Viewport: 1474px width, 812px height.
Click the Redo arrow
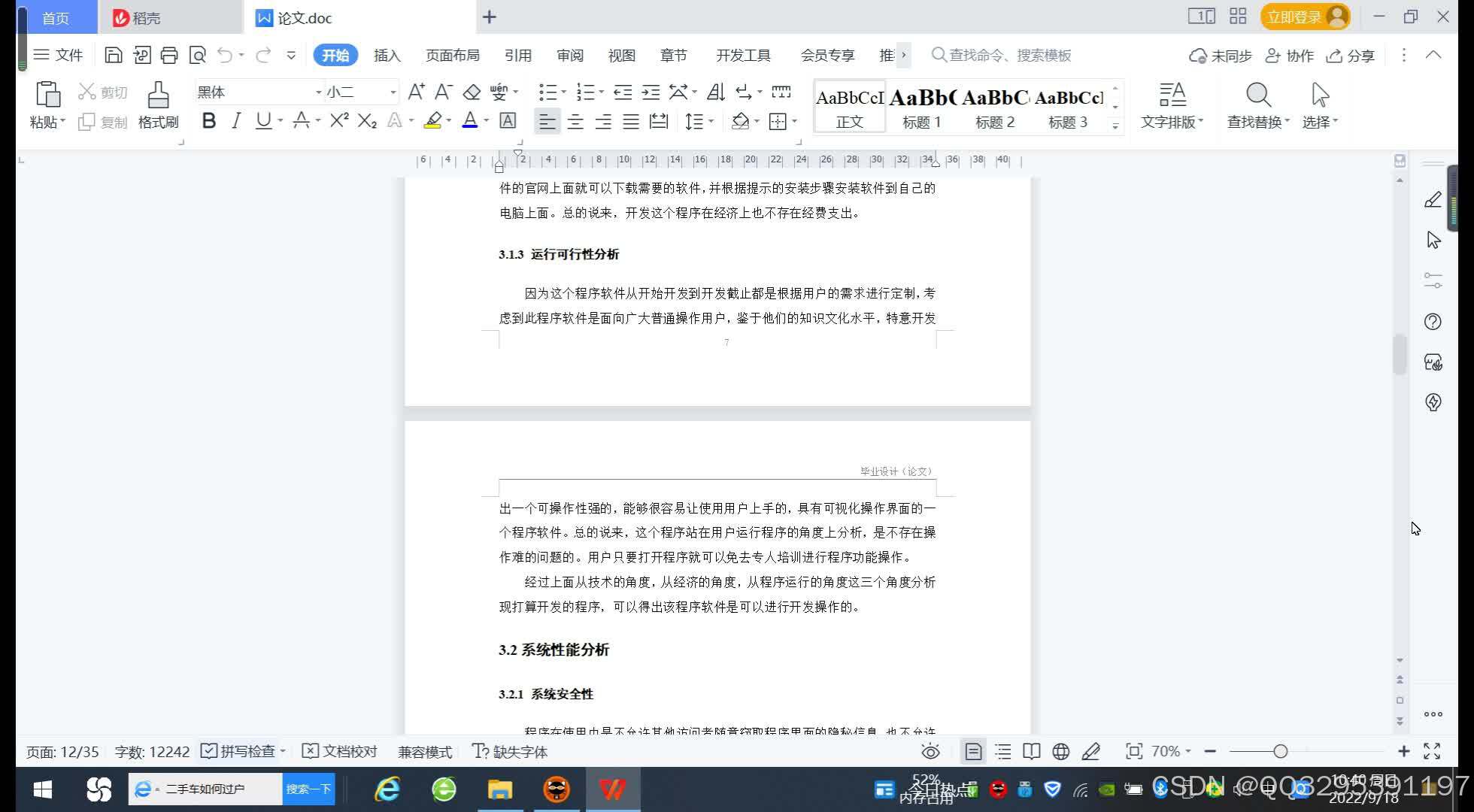(x=263, y=55)
